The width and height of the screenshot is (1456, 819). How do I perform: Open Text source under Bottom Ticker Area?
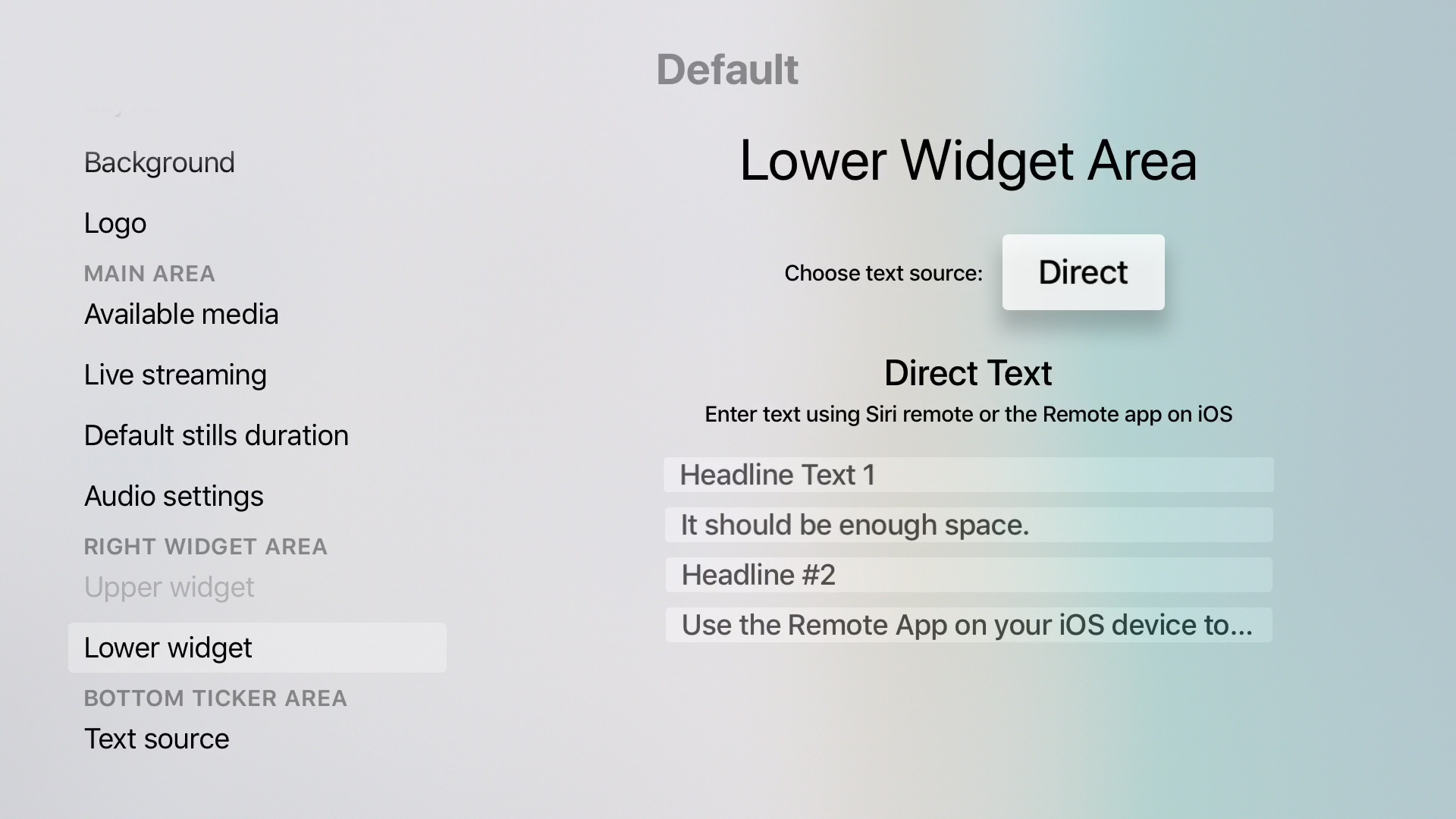tap(157, 739)
